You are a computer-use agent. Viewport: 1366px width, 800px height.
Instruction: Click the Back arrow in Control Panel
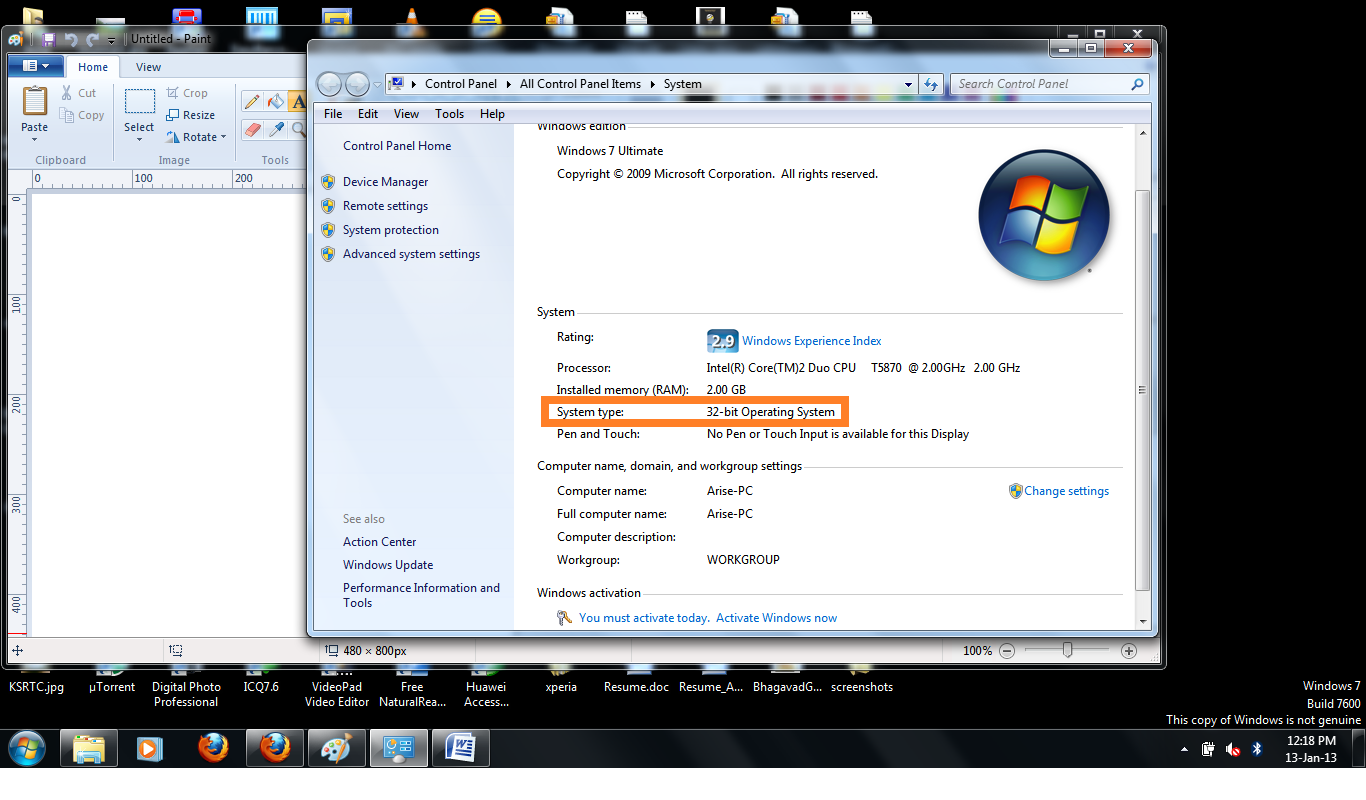pos(329,84)
